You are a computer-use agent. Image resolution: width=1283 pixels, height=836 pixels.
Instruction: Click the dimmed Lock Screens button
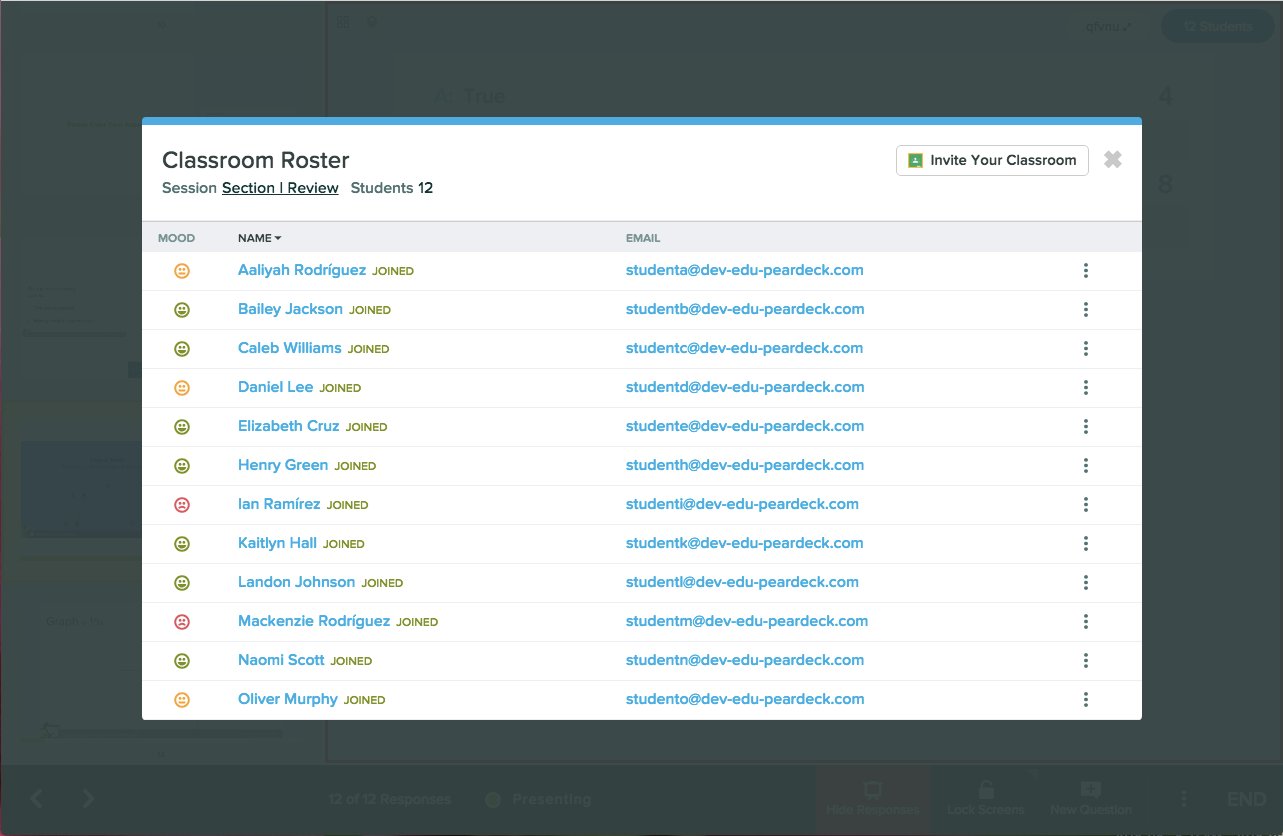pos(986,798)
